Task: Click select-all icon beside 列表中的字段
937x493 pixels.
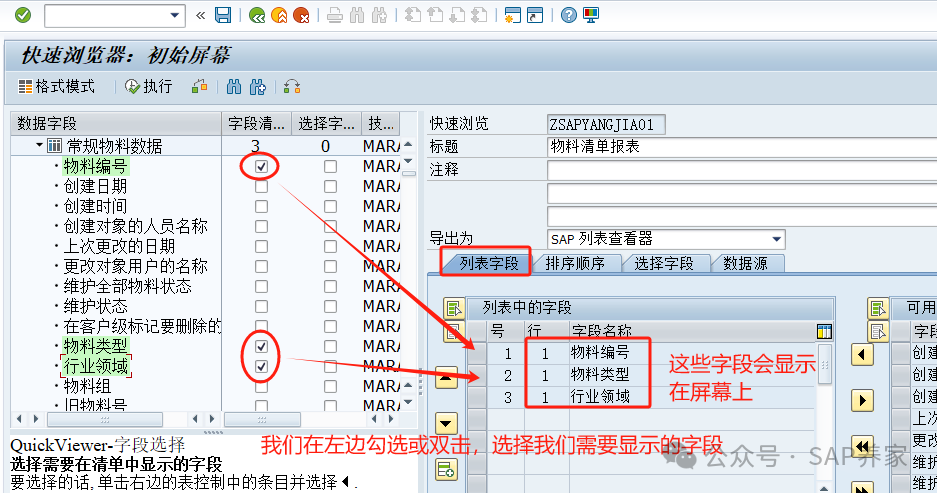Action: (x=454, y=308)
